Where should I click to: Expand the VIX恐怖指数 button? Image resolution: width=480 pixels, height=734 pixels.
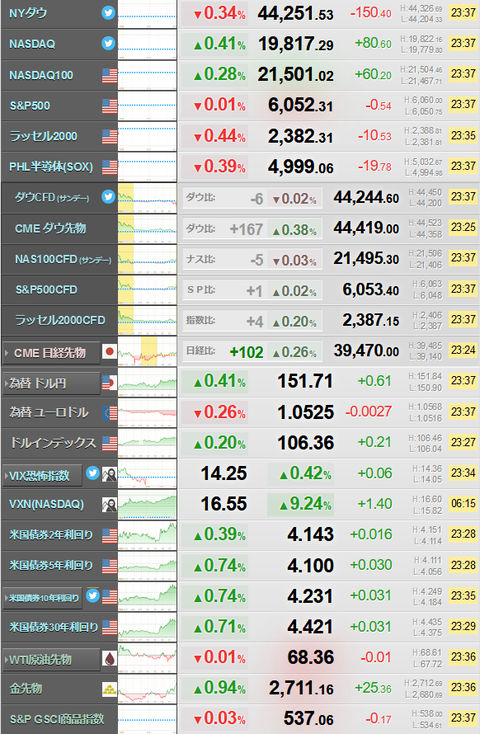(x=43, y=476)
